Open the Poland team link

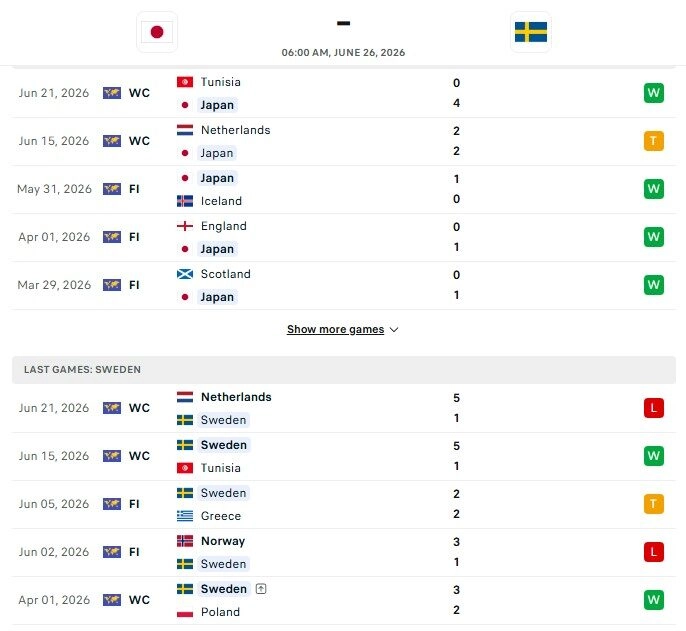pyautogui.click(x=220, y=612)
